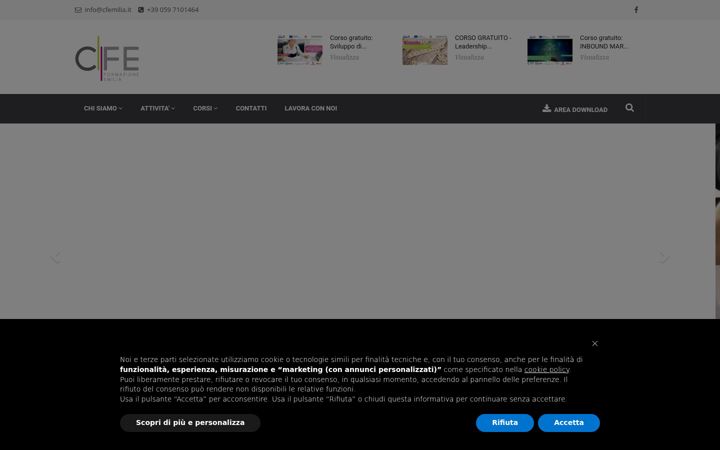The image size is (720, 450).
Task: Close the cookie banner with X
Action: point(595,343)
